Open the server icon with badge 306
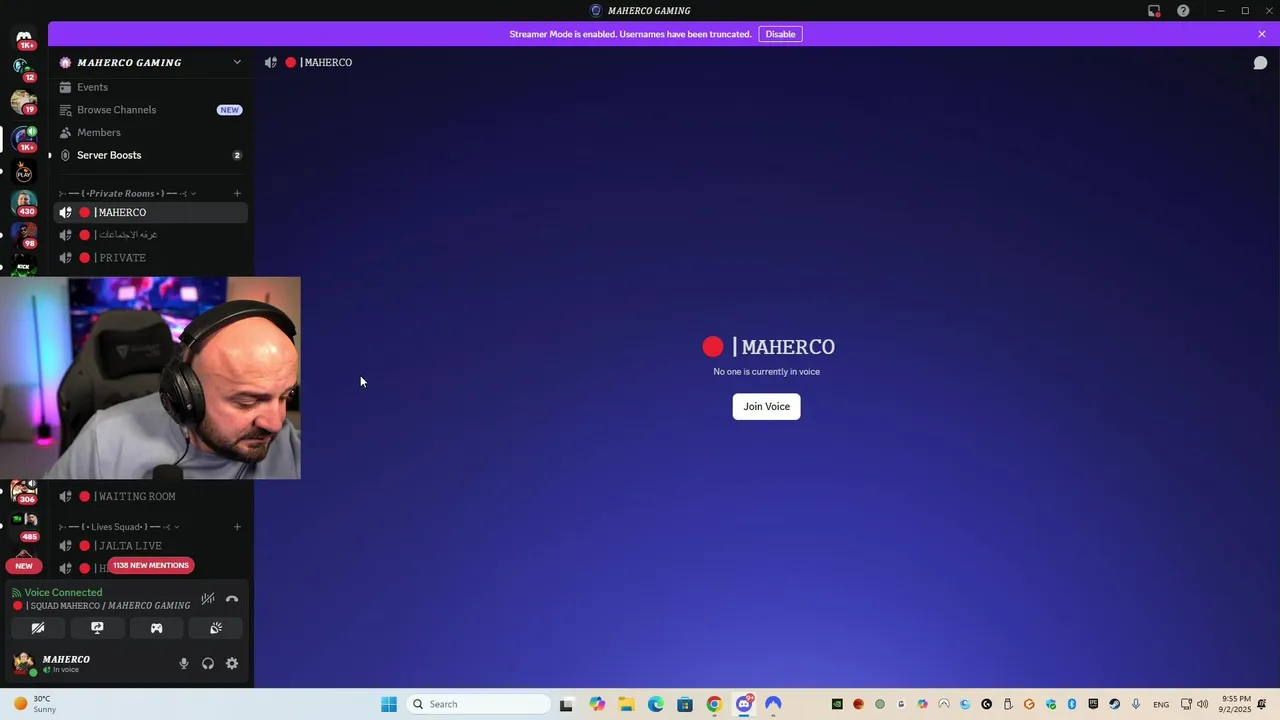The height and width of the screenshot is (720, 1280). [x=24, y=491]
